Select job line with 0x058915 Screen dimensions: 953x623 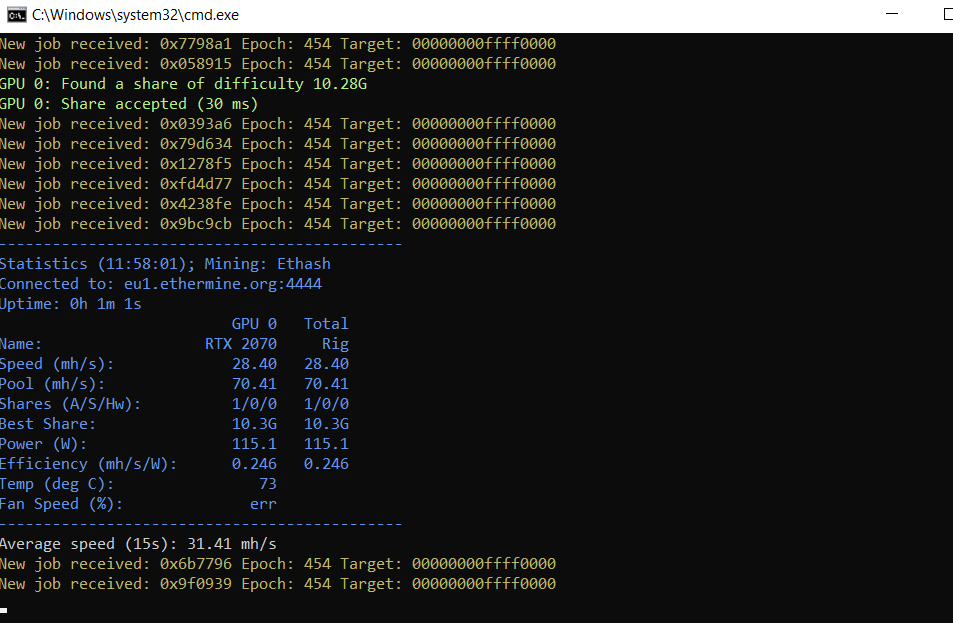pyautogui.click(x=278, y=64)
